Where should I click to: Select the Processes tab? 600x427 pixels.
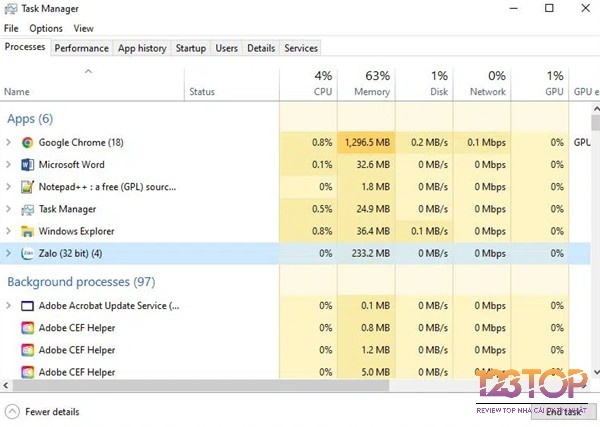point(25,47)
